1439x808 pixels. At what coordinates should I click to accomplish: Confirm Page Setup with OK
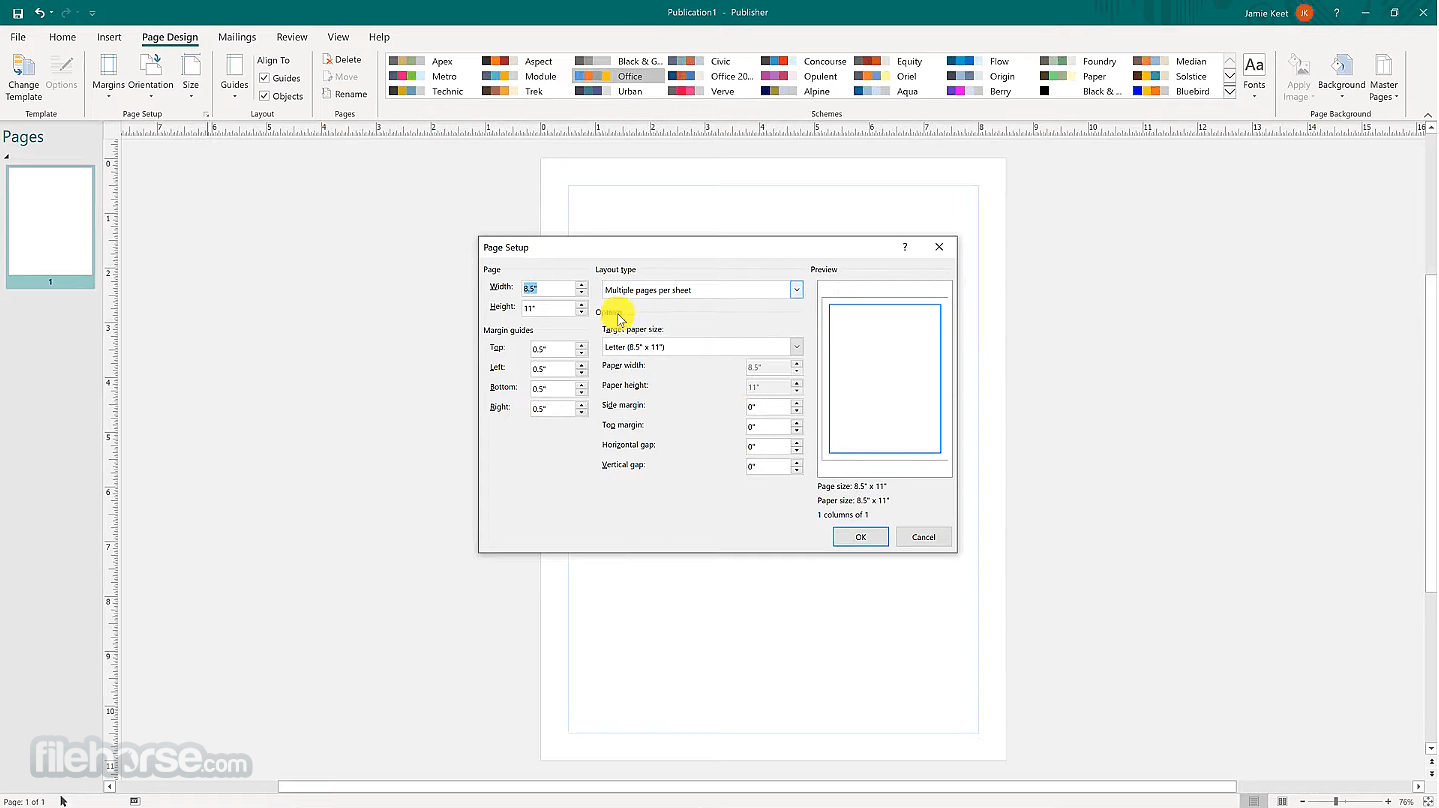[861, 537]
